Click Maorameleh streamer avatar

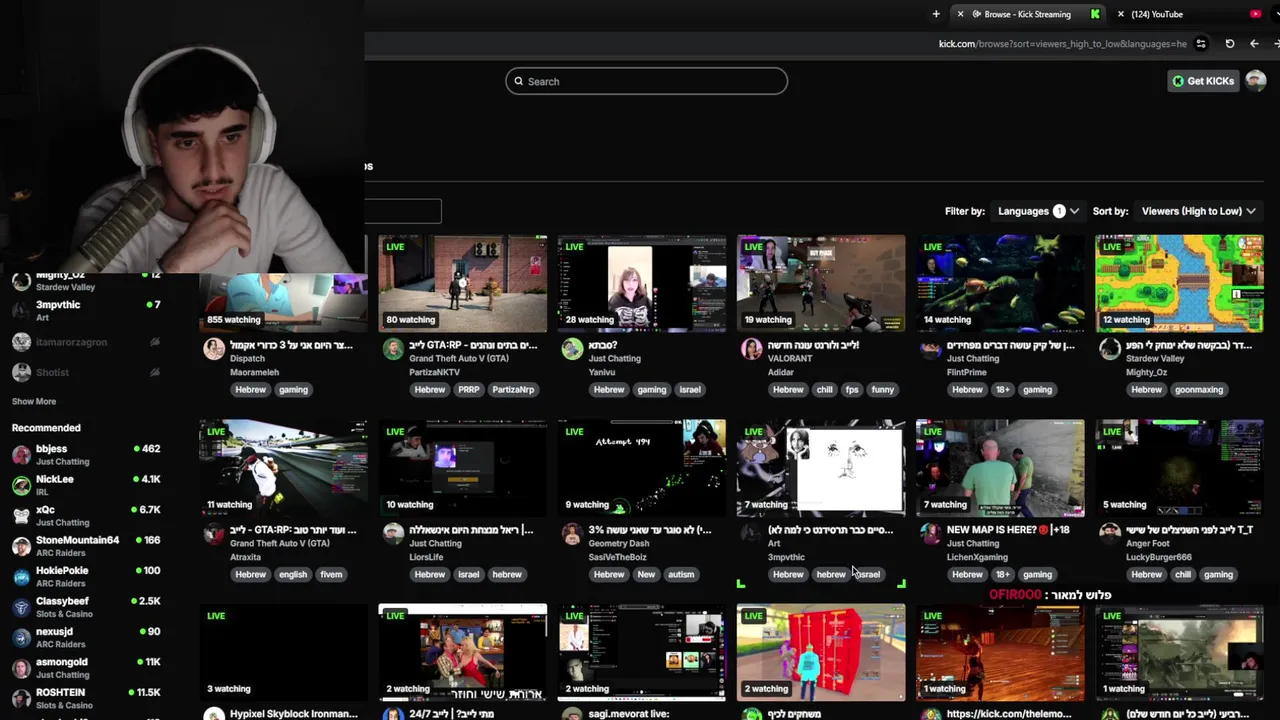click(213, 349)
